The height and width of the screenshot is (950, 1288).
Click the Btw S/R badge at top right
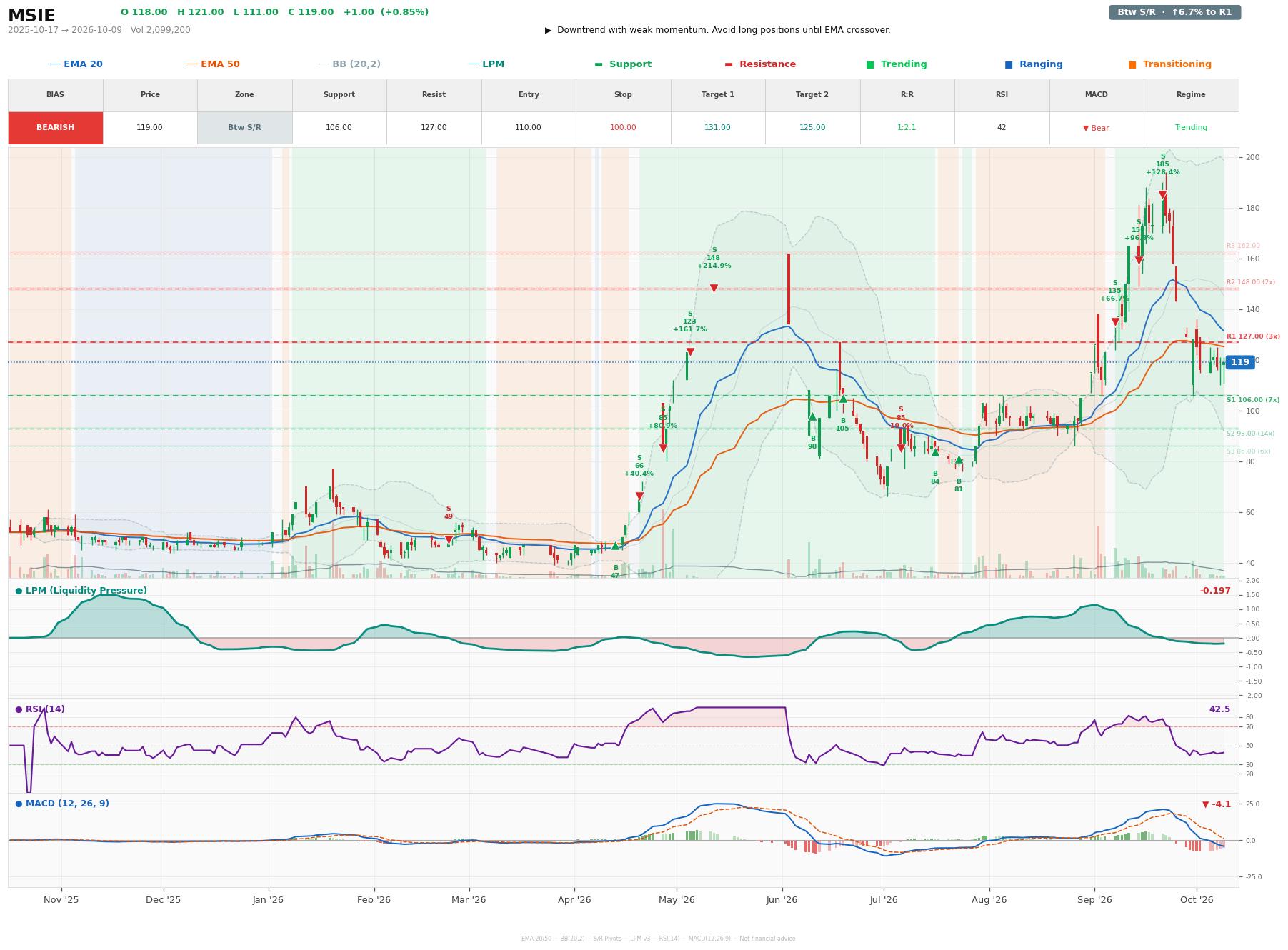(x=1174, y=12)
